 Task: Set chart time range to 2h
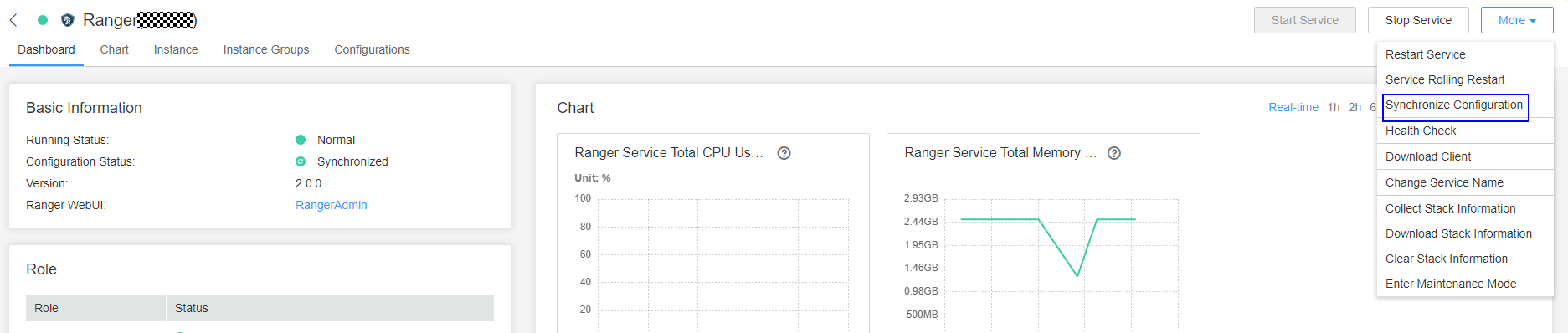(1355, 107)
